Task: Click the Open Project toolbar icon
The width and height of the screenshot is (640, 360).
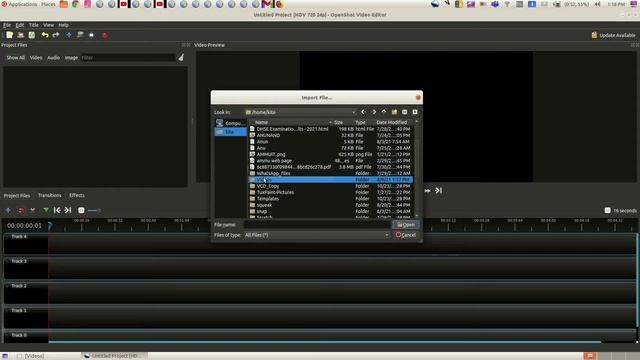Action: (x=20, y=35)
